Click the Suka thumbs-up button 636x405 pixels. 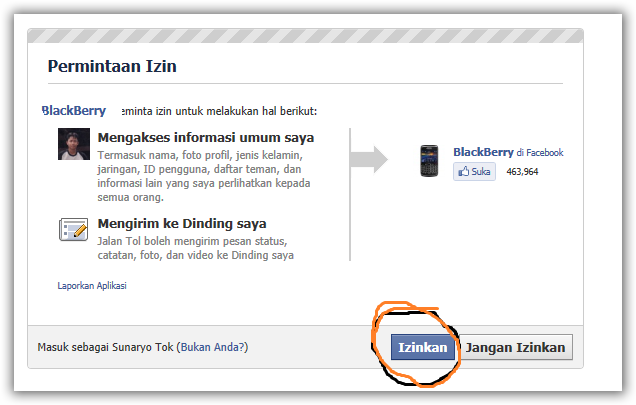pos(474,172)
